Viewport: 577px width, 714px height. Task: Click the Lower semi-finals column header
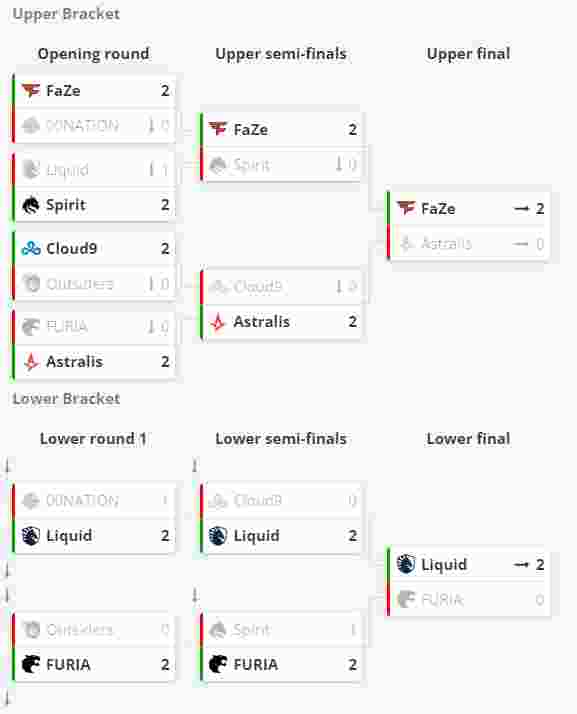tap(281, 439)
